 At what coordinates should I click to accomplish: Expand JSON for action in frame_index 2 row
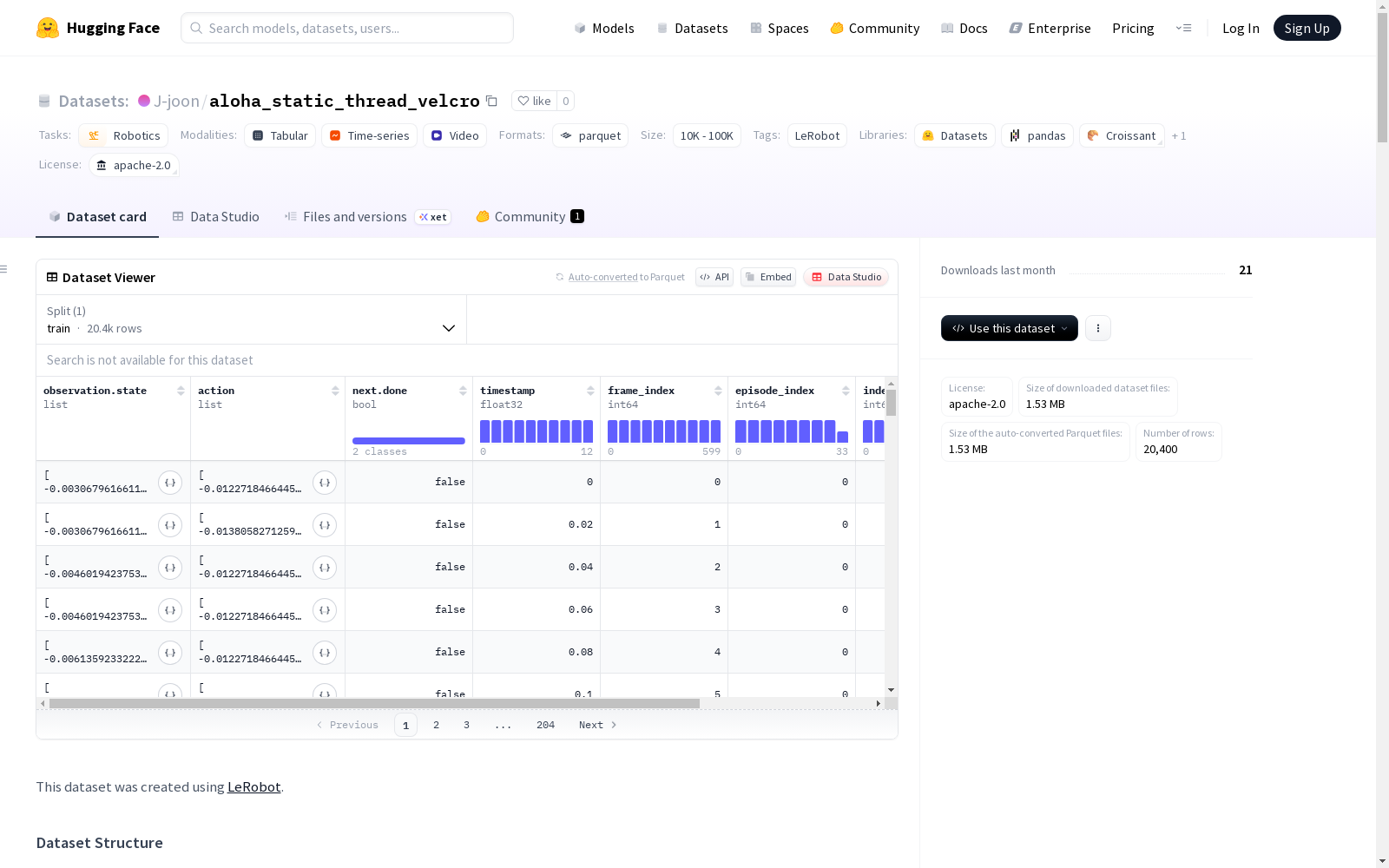(325, 568)
